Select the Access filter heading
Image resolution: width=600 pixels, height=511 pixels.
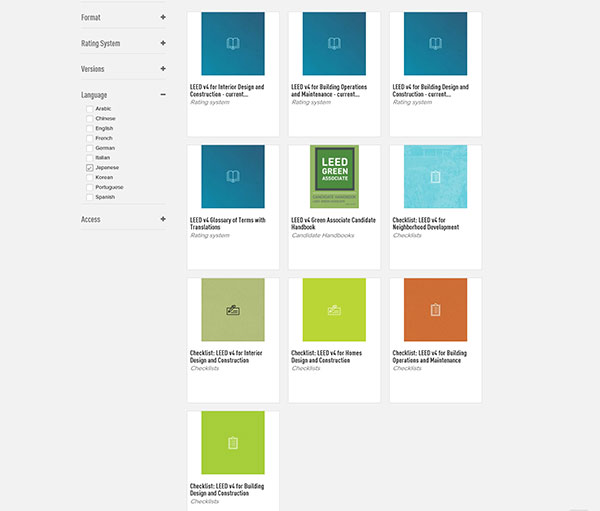[90, 219]
